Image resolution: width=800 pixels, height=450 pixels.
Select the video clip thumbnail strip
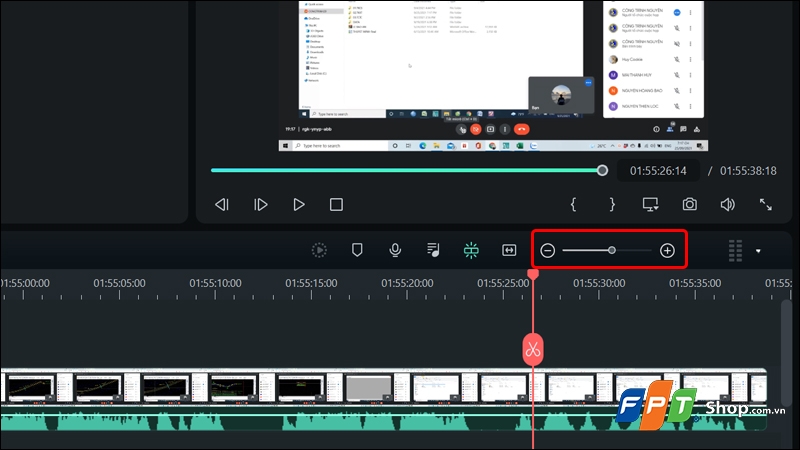click(x=383, y=387)
